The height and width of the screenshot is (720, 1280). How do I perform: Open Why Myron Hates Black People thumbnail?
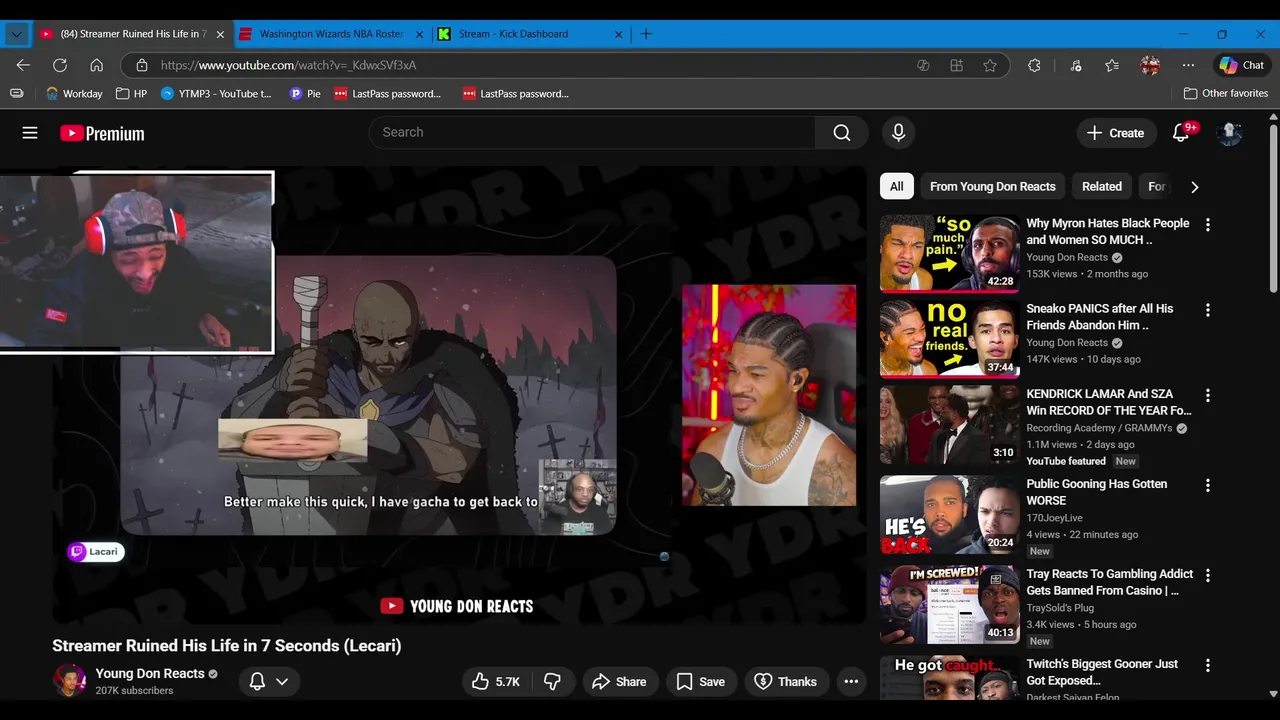click(950, 253)
